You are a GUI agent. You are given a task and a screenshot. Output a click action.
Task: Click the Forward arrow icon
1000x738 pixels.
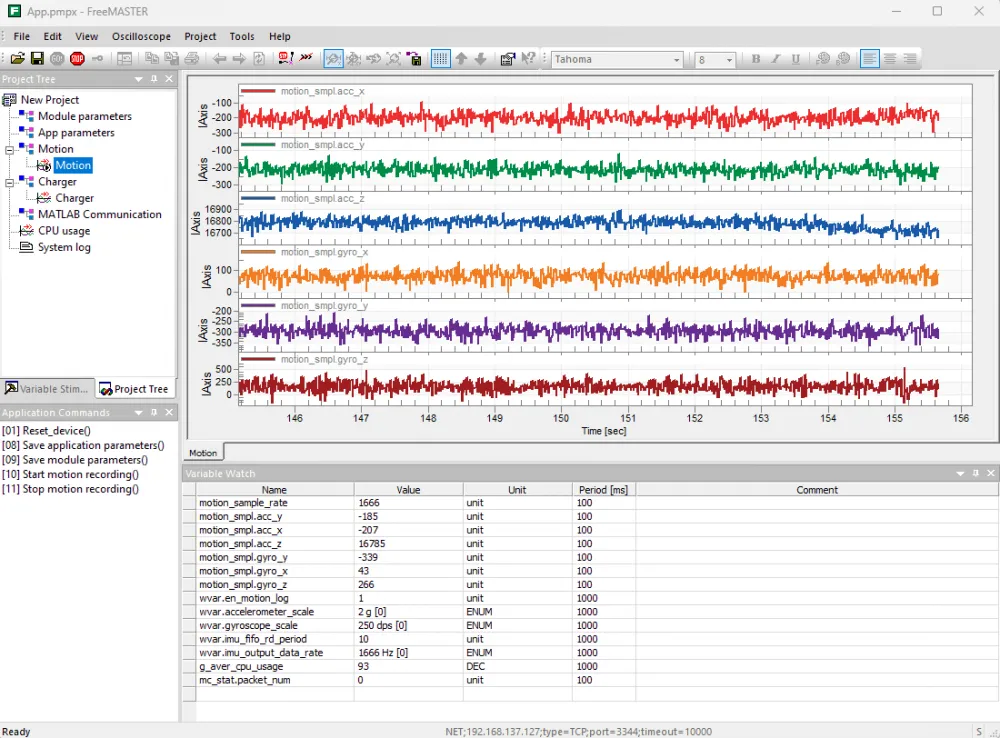tap(239, 59)
